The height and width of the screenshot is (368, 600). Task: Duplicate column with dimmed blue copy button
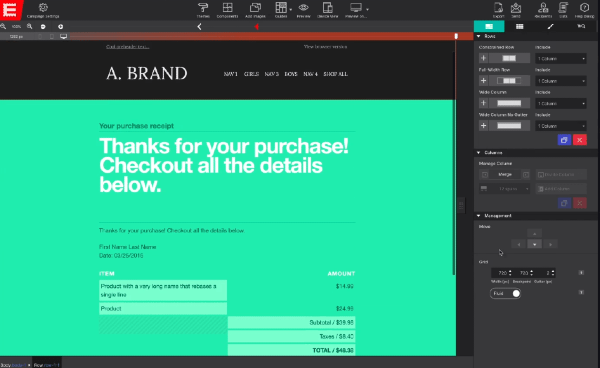coord(564,203)
